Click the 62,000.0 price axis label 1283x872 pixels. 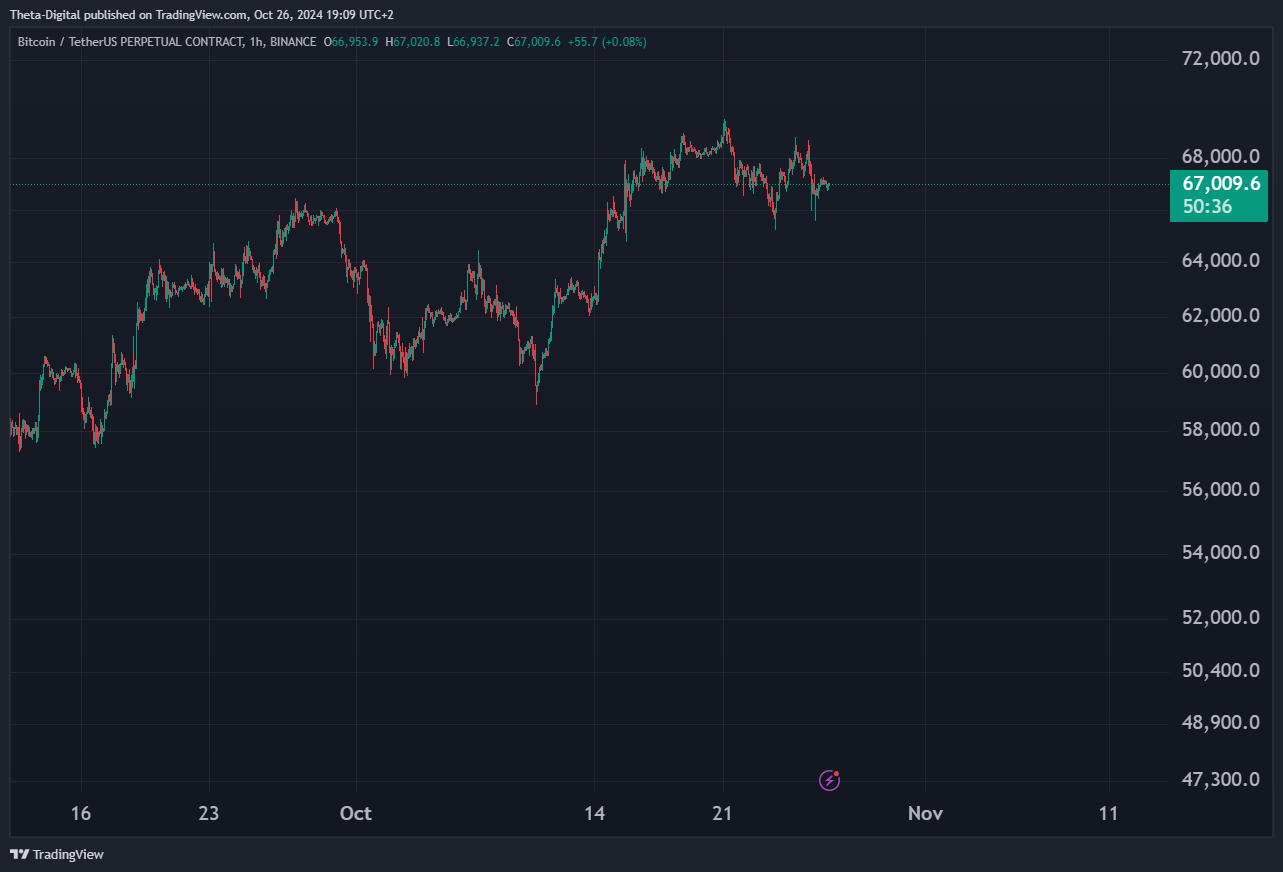coord(1220,316)
